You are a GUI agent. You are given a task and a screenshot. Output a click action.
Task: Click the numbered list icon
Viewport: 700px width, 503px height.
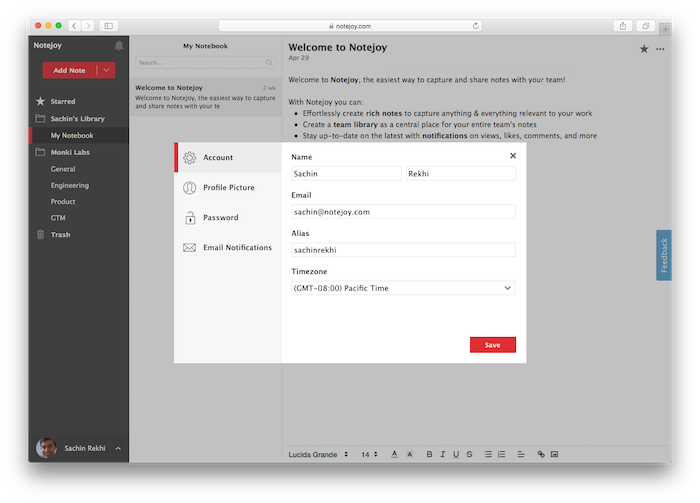point(501,454)
